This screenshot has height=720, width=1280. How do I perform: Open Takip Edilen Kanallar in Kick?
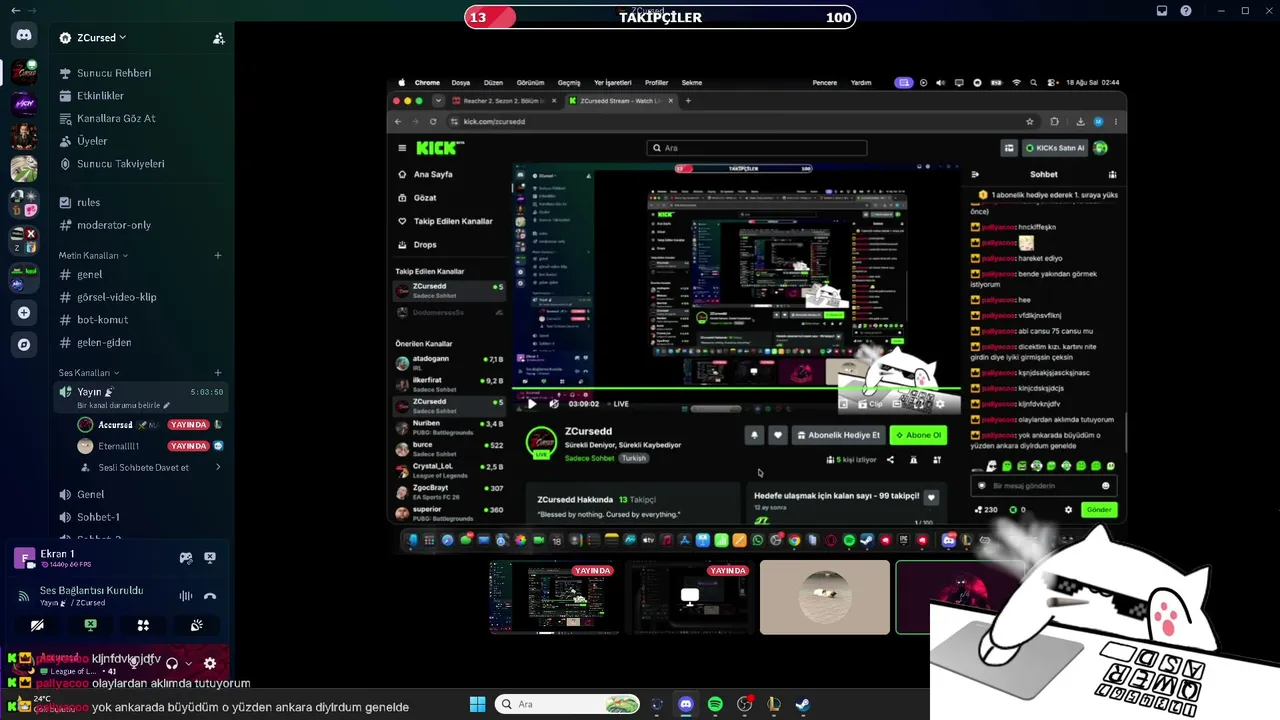[x=446, y=221]
